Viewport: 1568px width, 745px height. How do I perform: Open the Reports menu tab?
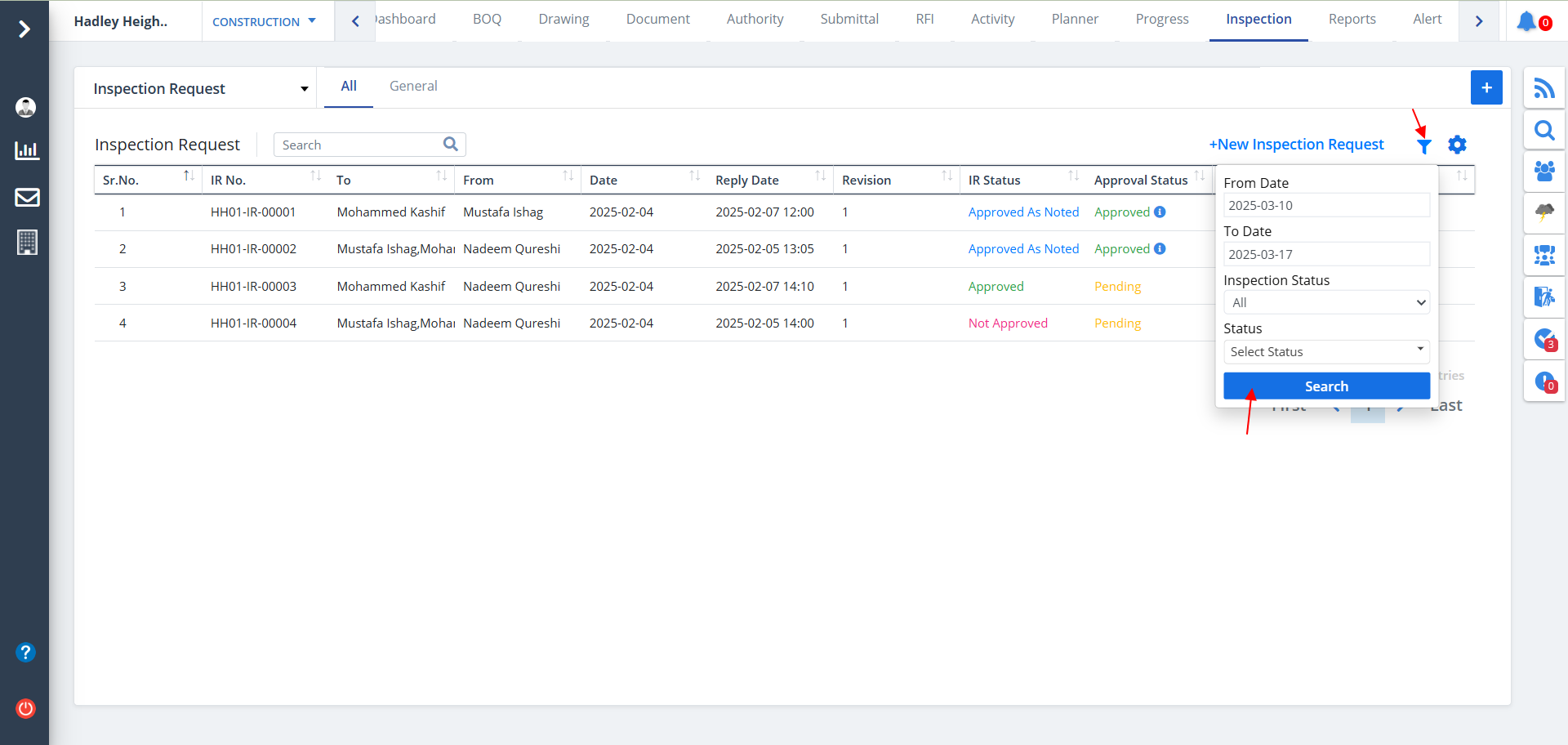coord(1352,20)
